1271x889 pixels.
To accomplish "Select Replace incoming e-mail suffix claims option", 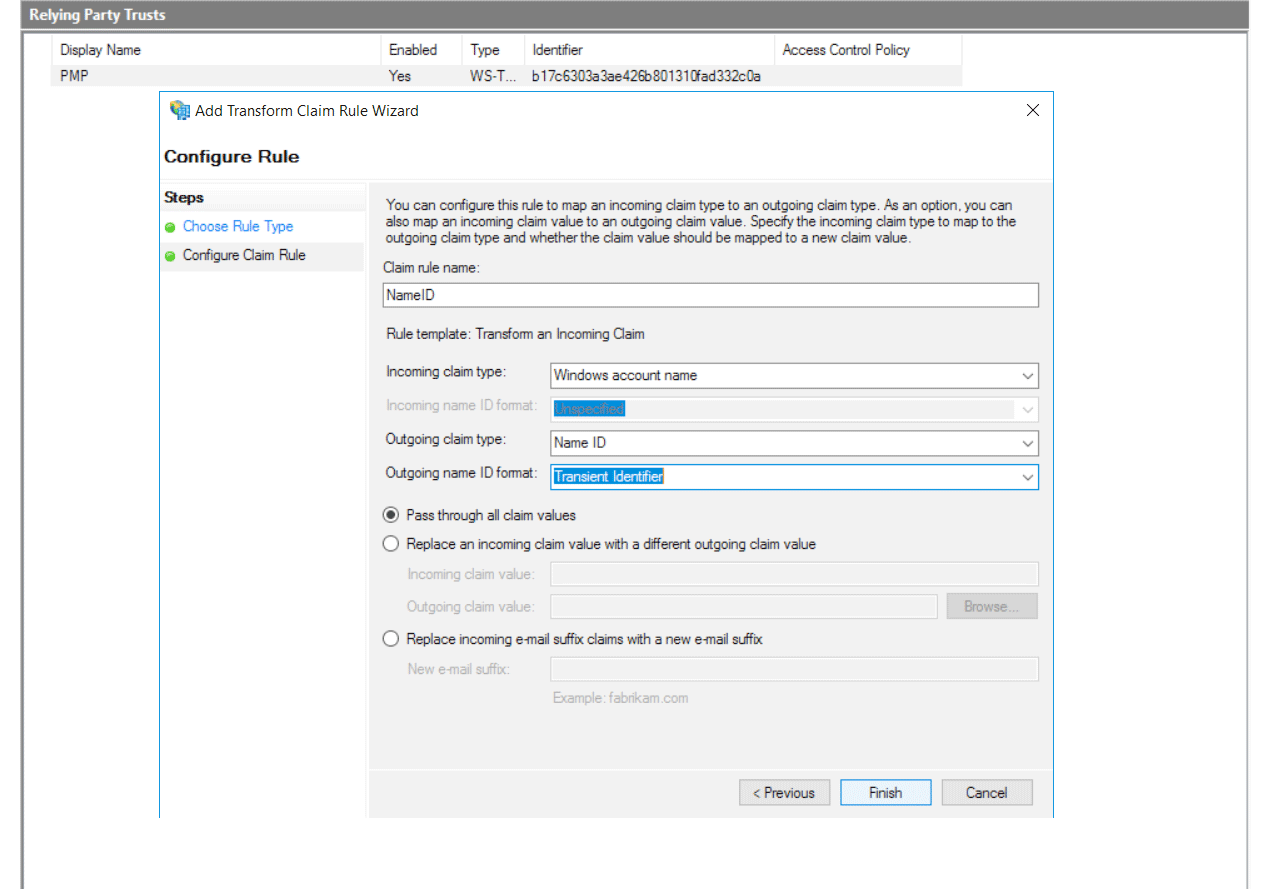I will (391, 638).
